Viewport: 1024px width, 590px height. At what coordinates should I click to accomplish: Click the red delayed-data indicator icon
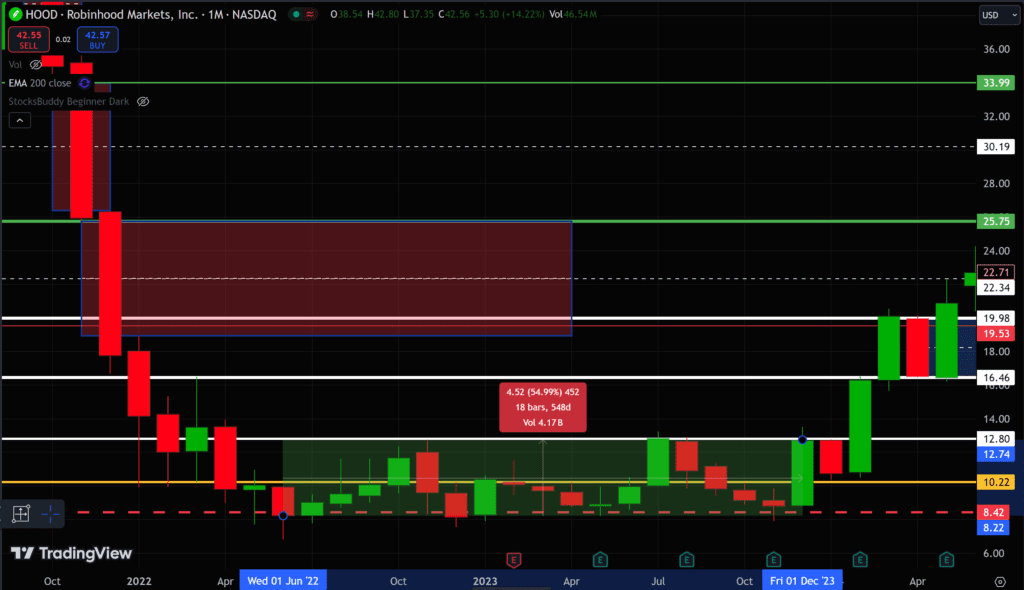[310, 14]
